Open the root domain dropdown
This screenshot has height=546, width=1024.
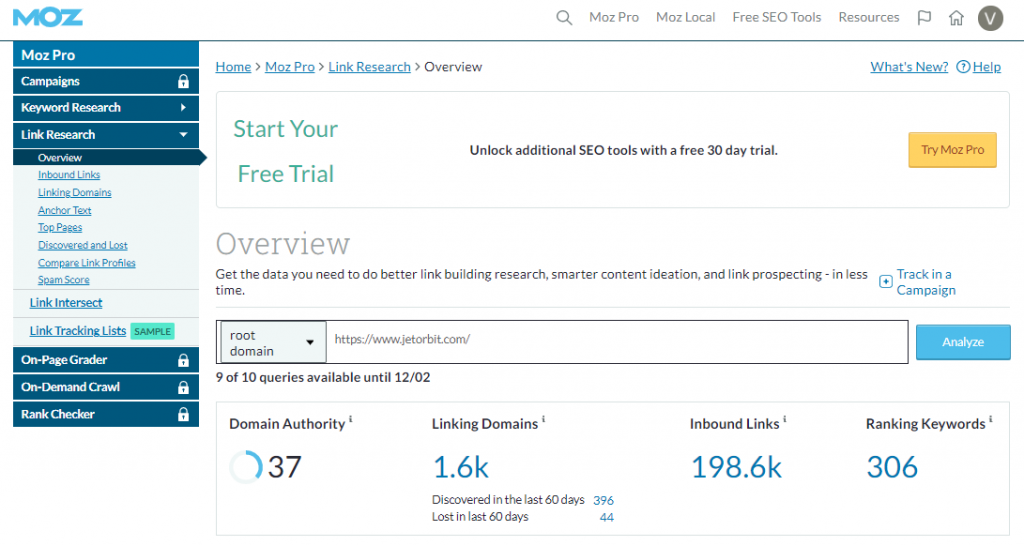click(x=273, y=342)
